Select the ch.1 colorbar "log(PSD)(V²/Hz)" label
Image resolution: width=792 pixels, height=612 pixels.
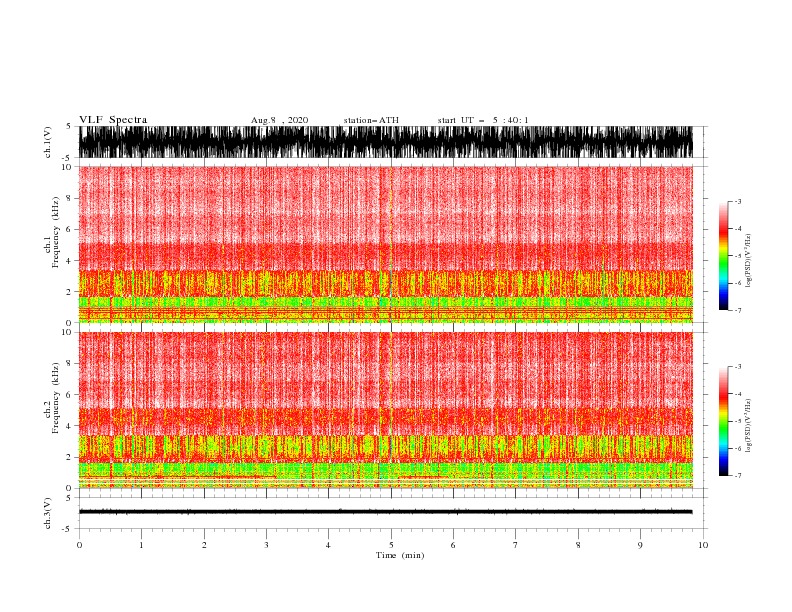click(748, 261)
